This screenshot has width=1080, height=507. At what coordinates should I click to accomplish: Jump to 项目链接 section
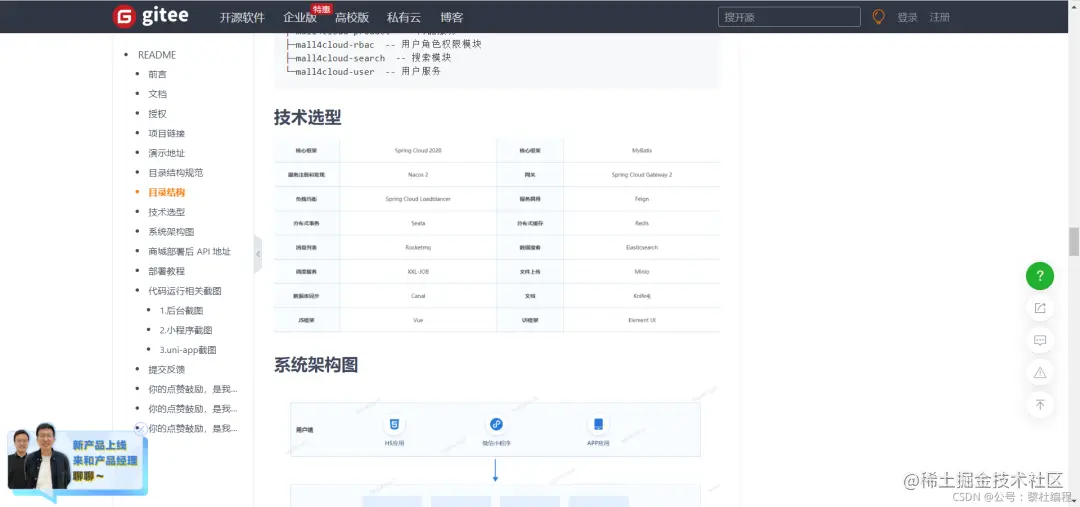[x=167, y=133]
